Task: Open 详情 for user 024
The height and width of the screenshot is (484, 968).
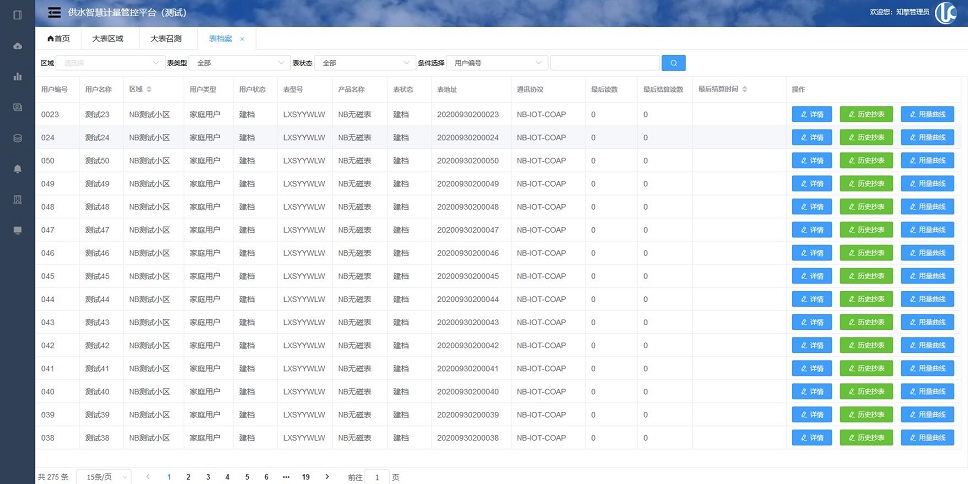Action: pos(812,137)
